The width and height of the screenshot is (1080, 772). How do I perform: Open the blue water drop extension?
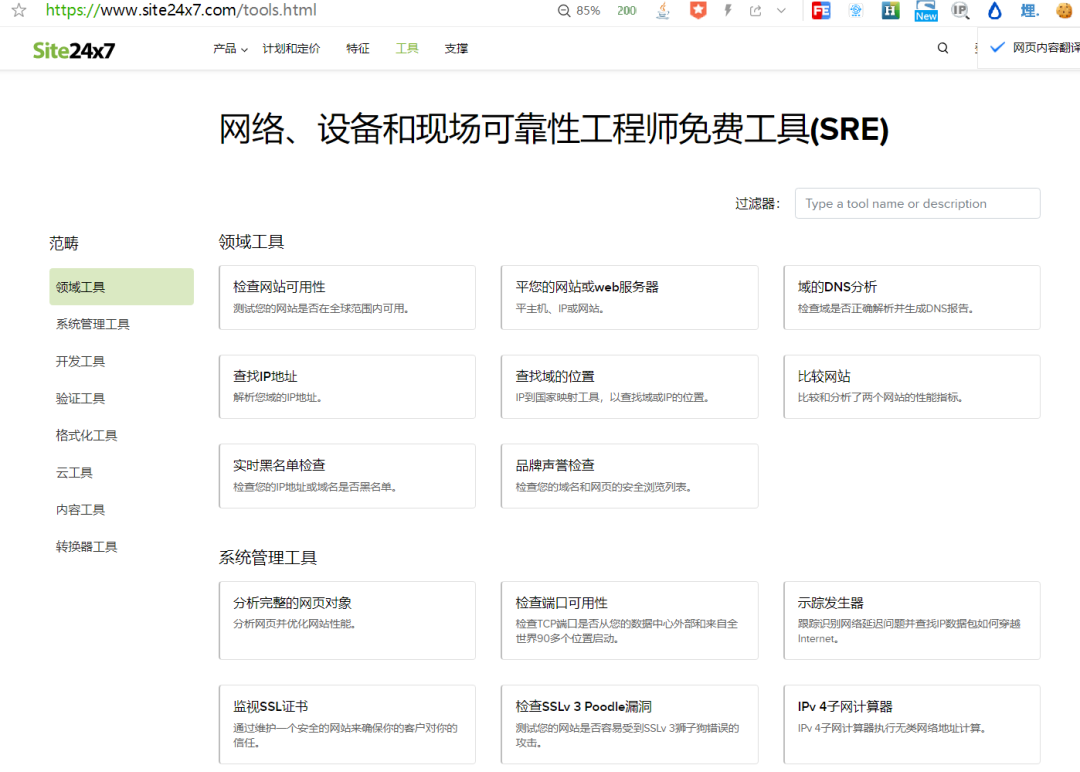[995, 10]
